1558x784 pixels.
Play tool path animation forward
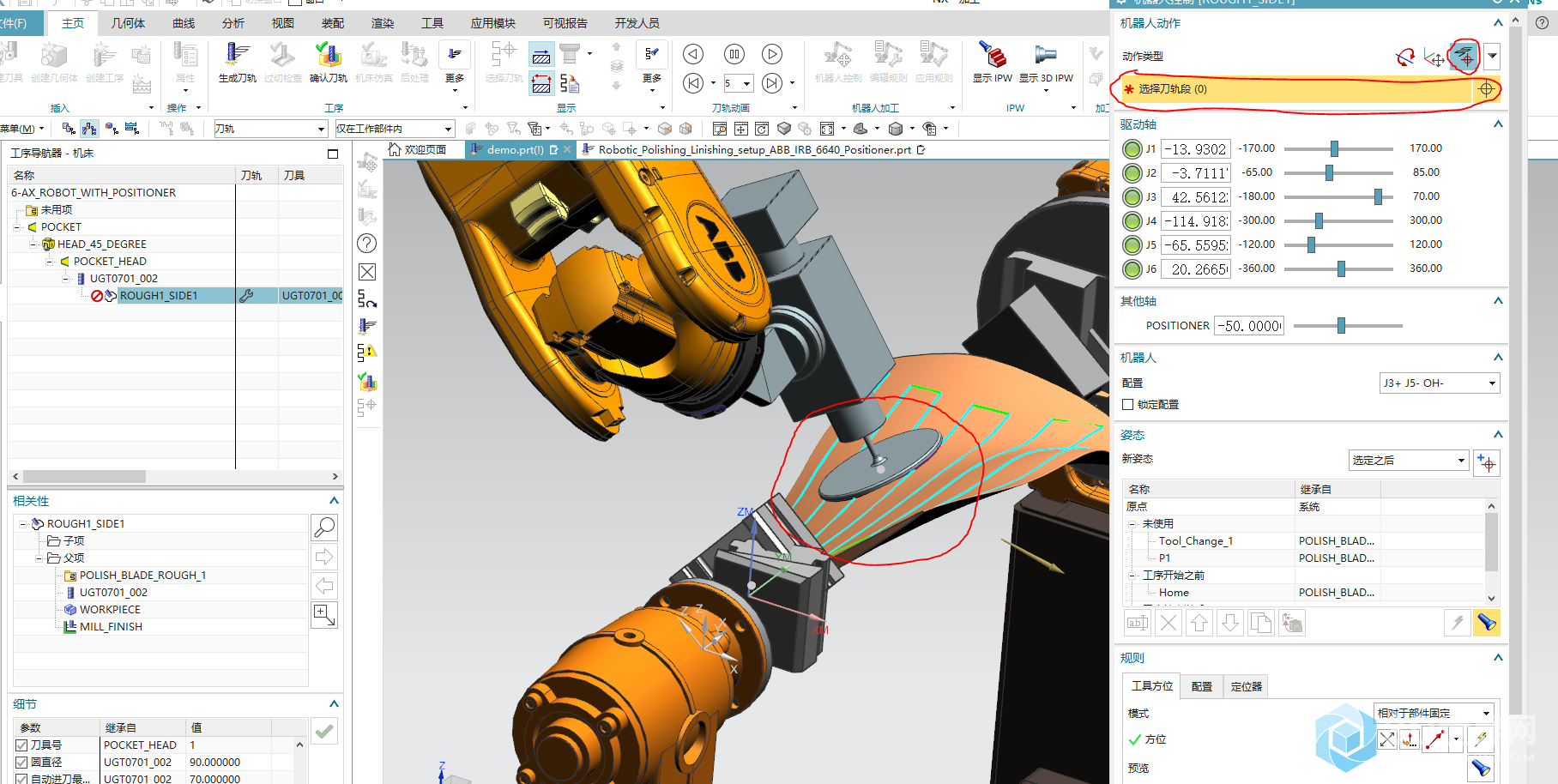pyautogui.click(x=772, y=54)
